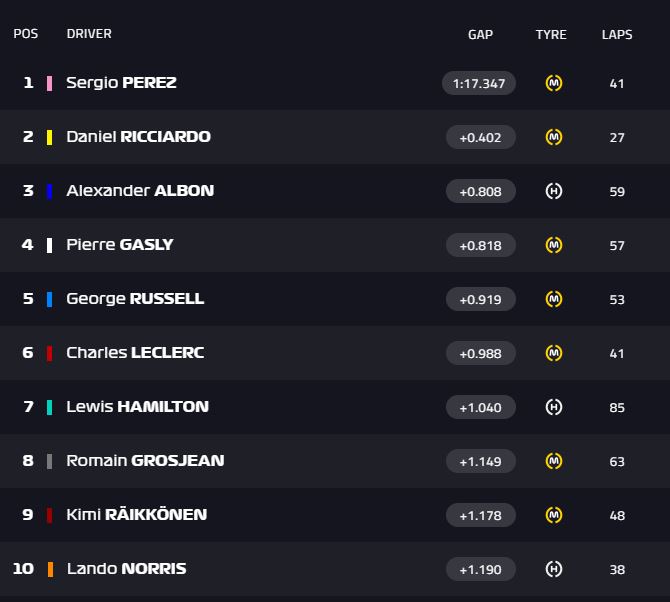Click Romain Grosjean's medium tyre icon
The image size is (670, 602).
(x=553, y=461)
